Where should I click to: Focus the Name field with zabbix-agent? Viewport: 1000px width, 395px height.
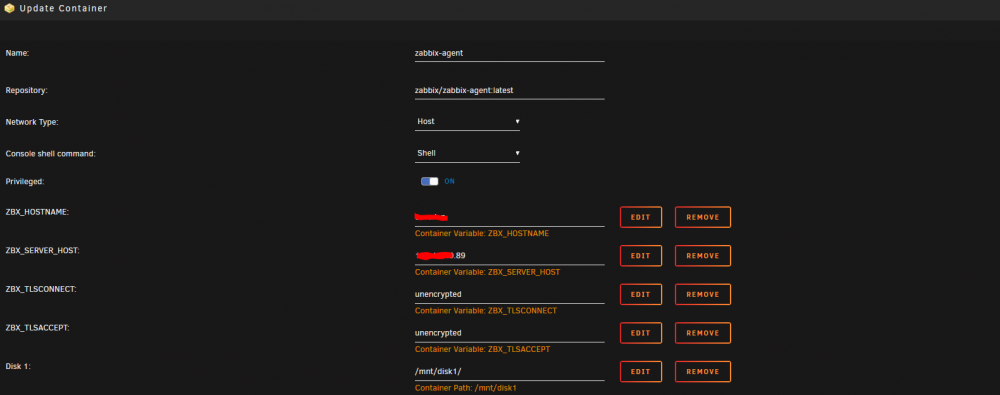pyautogui.click(x=509, y=54)
